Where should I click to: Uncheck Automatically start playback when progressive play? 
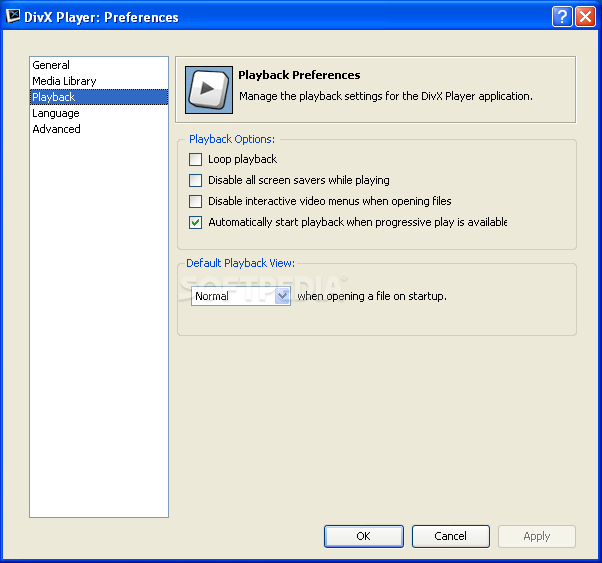click(x=195, y=222)
